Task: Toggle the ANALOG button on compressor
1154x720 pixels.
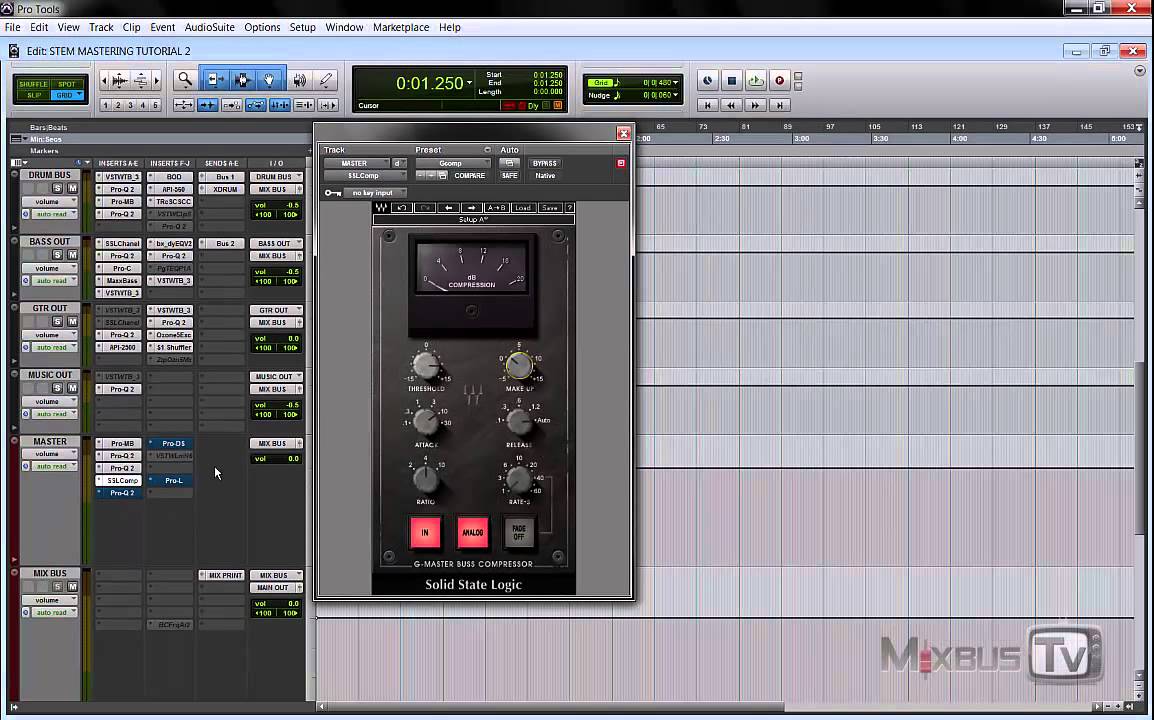Action: [472, 532]
